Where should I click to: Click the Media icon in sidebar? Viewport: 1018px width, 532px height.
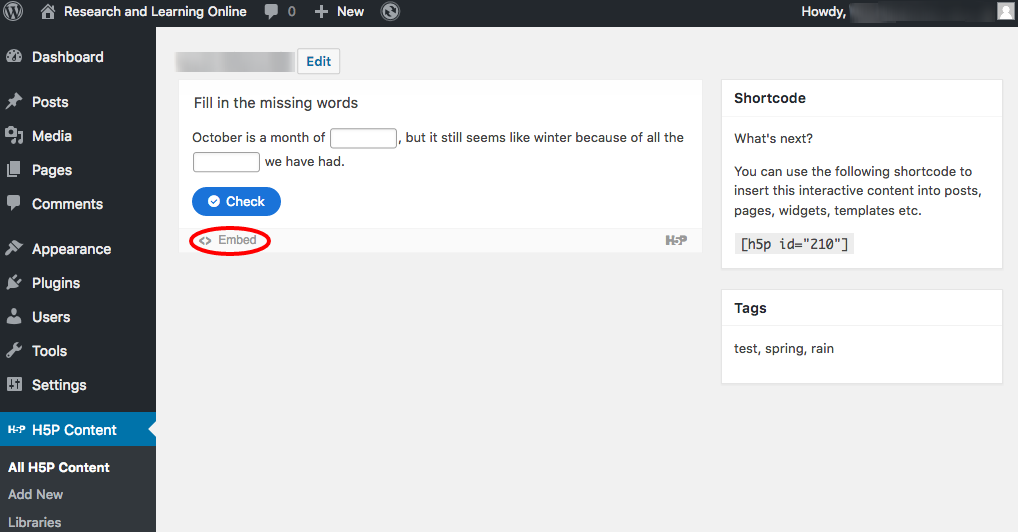14,135
